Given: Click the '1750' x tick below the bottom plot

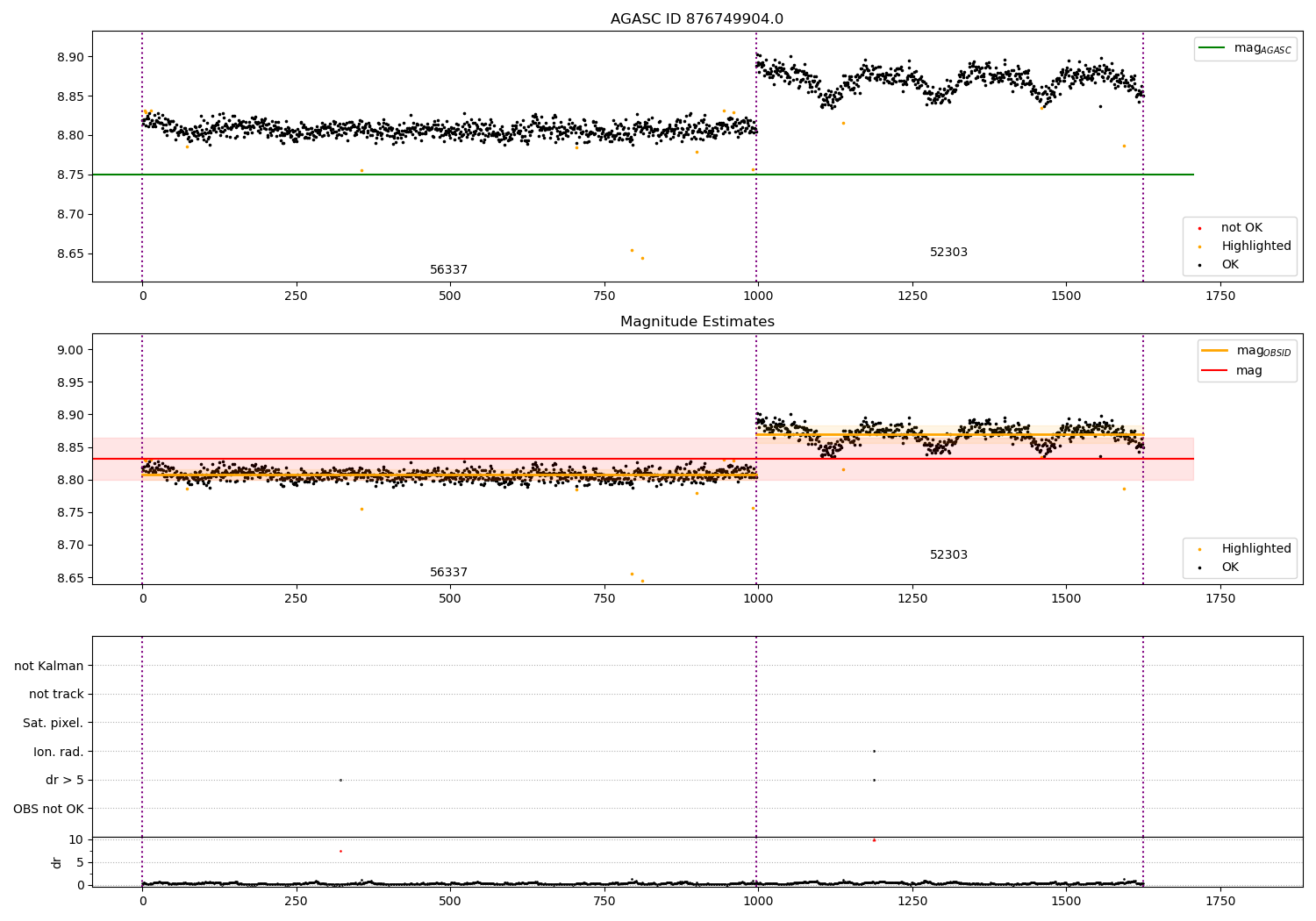Looking at the screenshot, I should tap(1220, 901).
